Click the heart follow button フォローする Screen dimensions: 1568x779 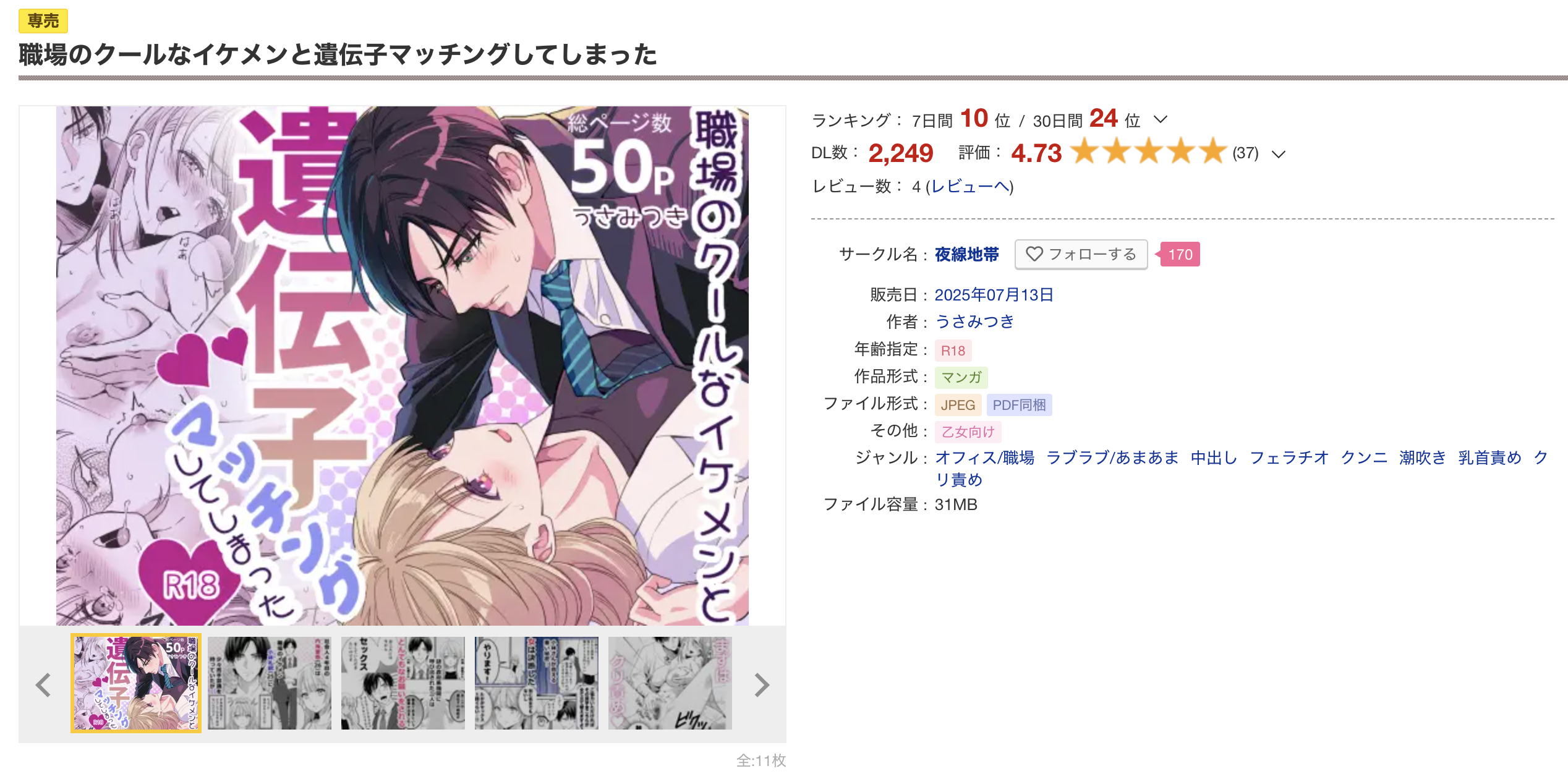pyautogui.click(x=1081, y=254)
